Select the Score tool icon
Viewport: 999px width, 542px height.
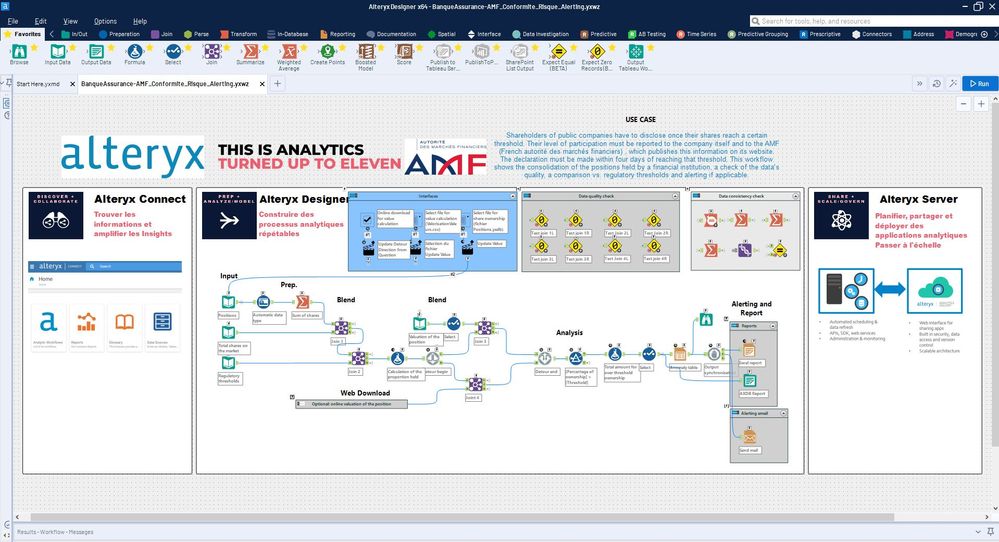point(404,52)
